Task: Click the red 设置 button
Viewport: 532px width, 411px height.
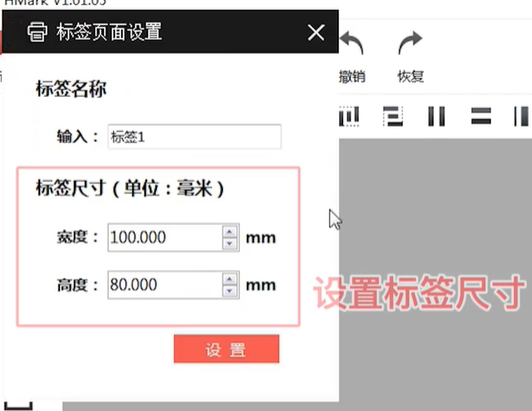Action: point(226,349)
